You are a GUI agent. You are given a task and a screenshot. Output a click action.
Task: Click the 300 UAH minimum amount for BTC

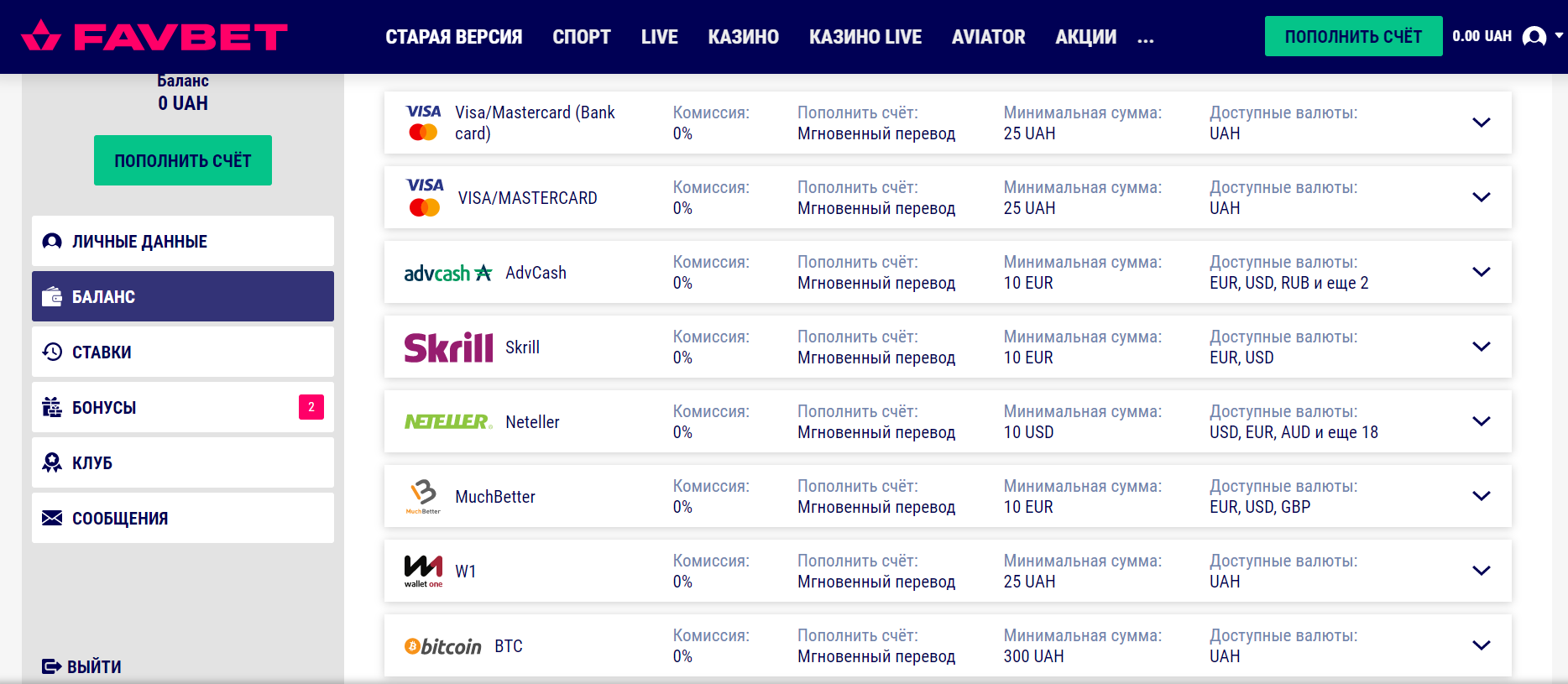1033,656
